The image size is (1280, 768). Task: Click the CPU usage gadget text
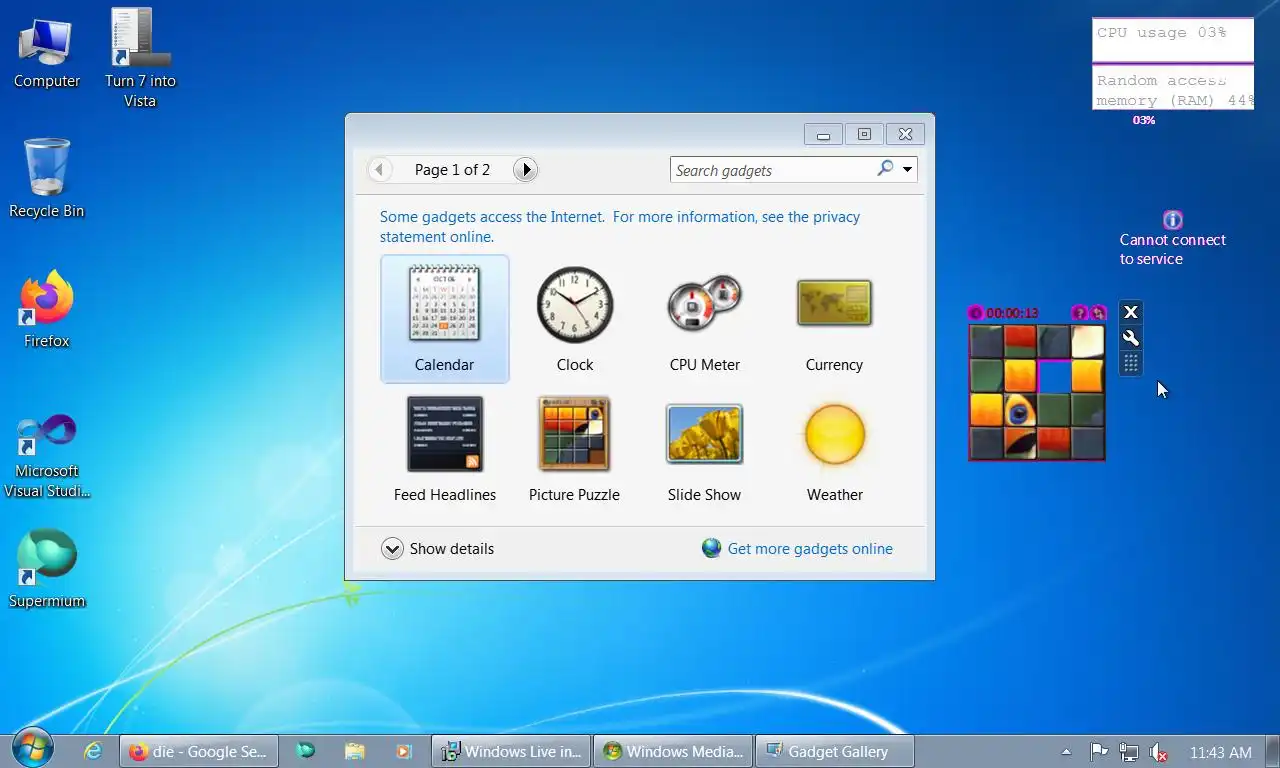(x=1161, y=33)
